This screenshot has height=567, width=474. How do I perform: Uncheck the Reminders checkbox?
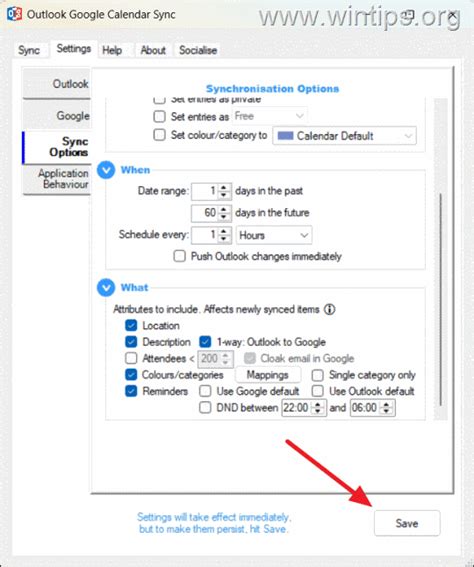coord(131,391)
